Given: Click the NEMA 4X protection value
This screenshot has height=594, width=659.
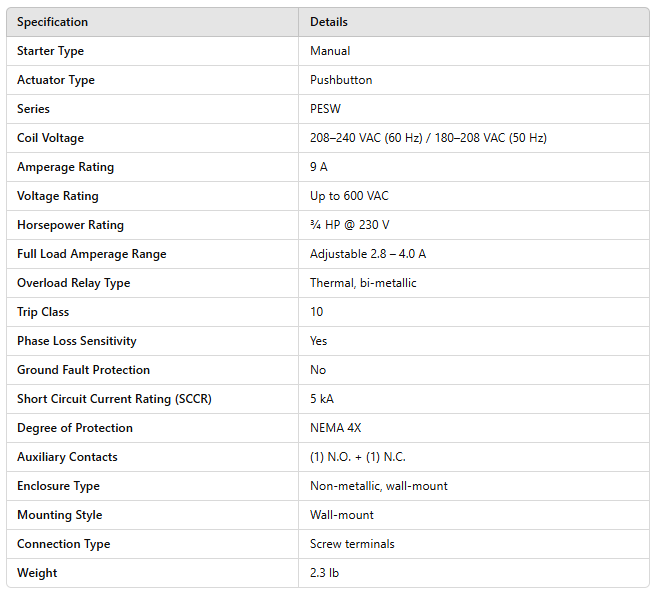Looking at the screenshot, I should (335, 428).
